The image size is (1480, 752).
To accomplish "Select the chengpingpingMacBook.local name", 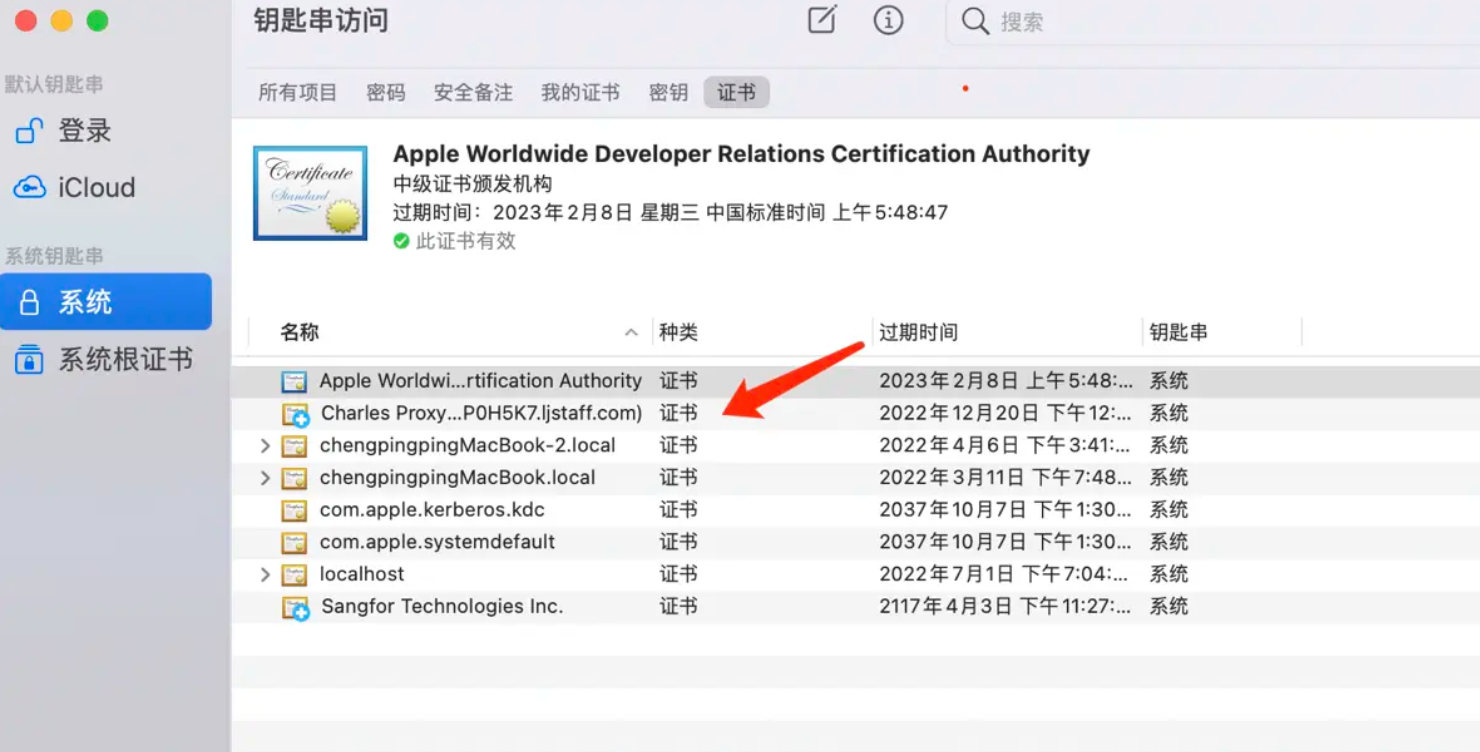I will coord(457,477).
